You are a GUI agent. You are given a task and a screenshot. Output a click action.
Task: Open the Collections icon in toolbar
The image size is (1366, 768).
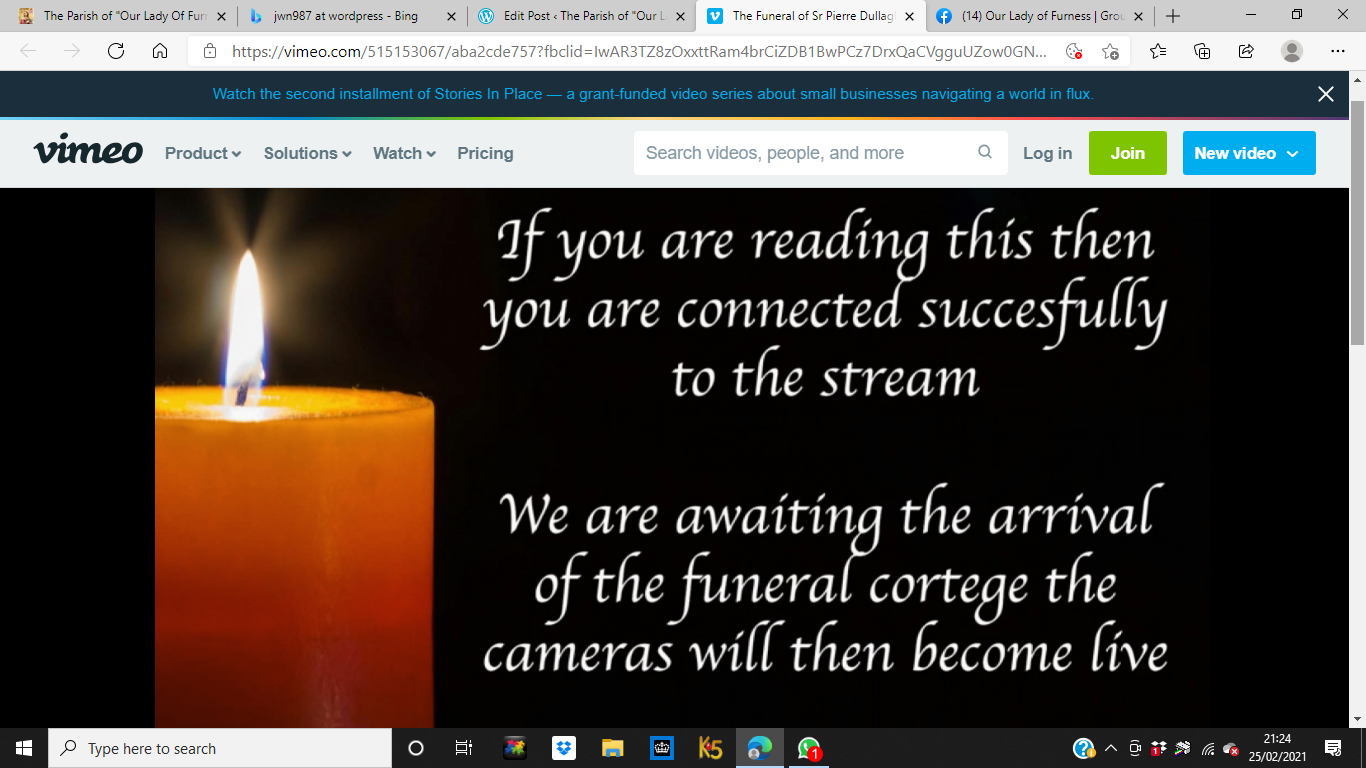click(1202, 52)
